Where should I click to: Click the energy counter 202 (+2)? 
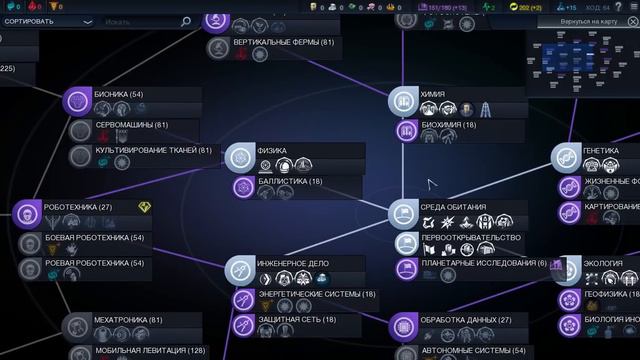[525, 7]
